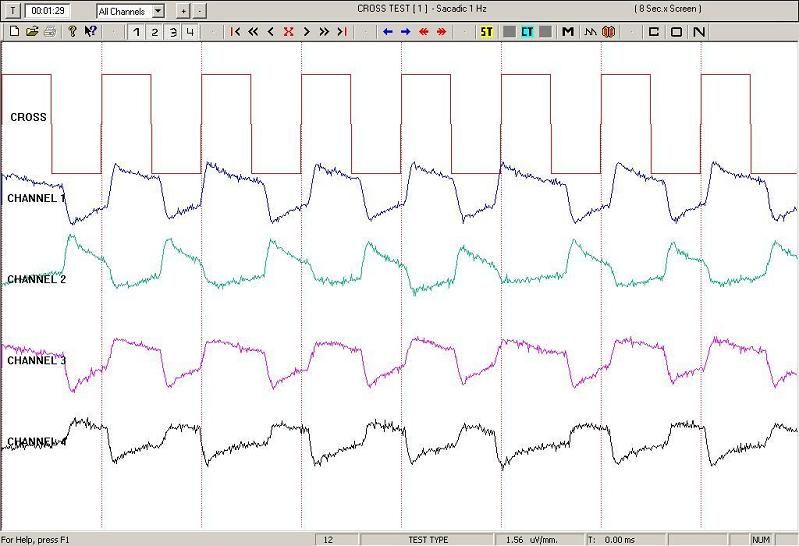This screenshot has height=546, width=799.
Task: Click 'For Help, press F1' status text
Action: pos(35,540)
